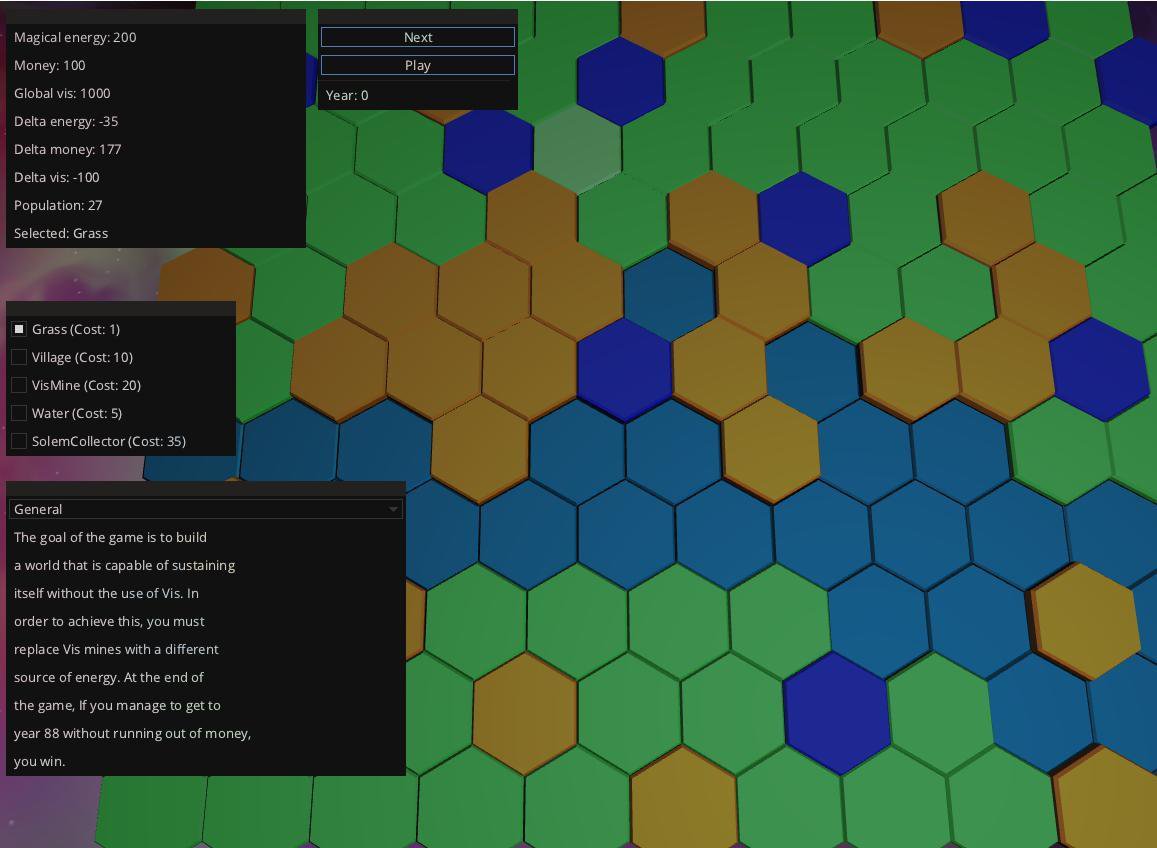
Task: Click the Population: 27 stat
Action: tap(58, 205)
